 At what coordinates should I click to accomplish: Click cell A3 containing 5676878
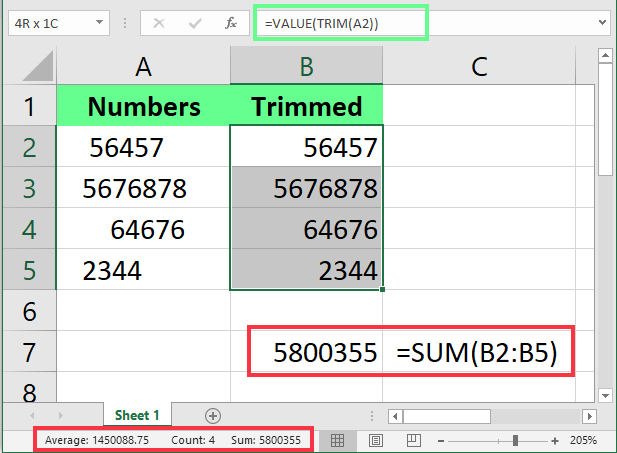coord(143,188)
